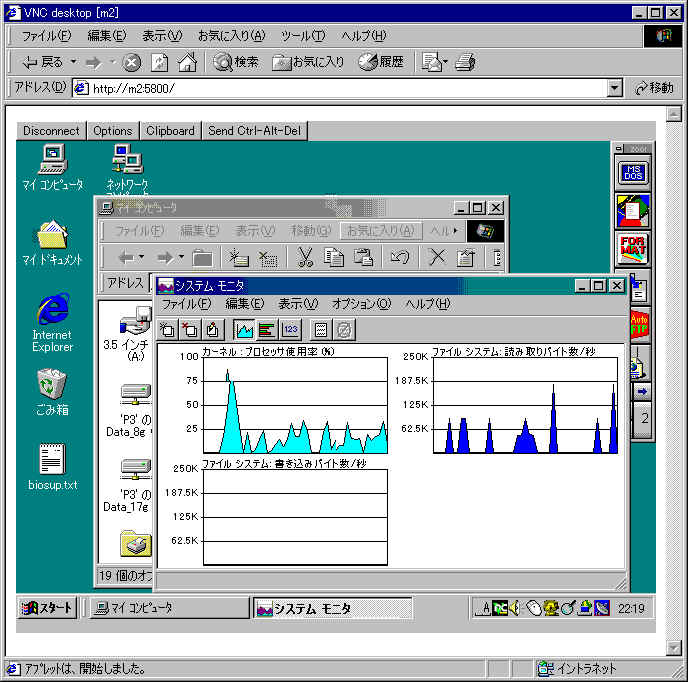Click Auto FTP icon in shortcut bar

click(x=639, y=325)
